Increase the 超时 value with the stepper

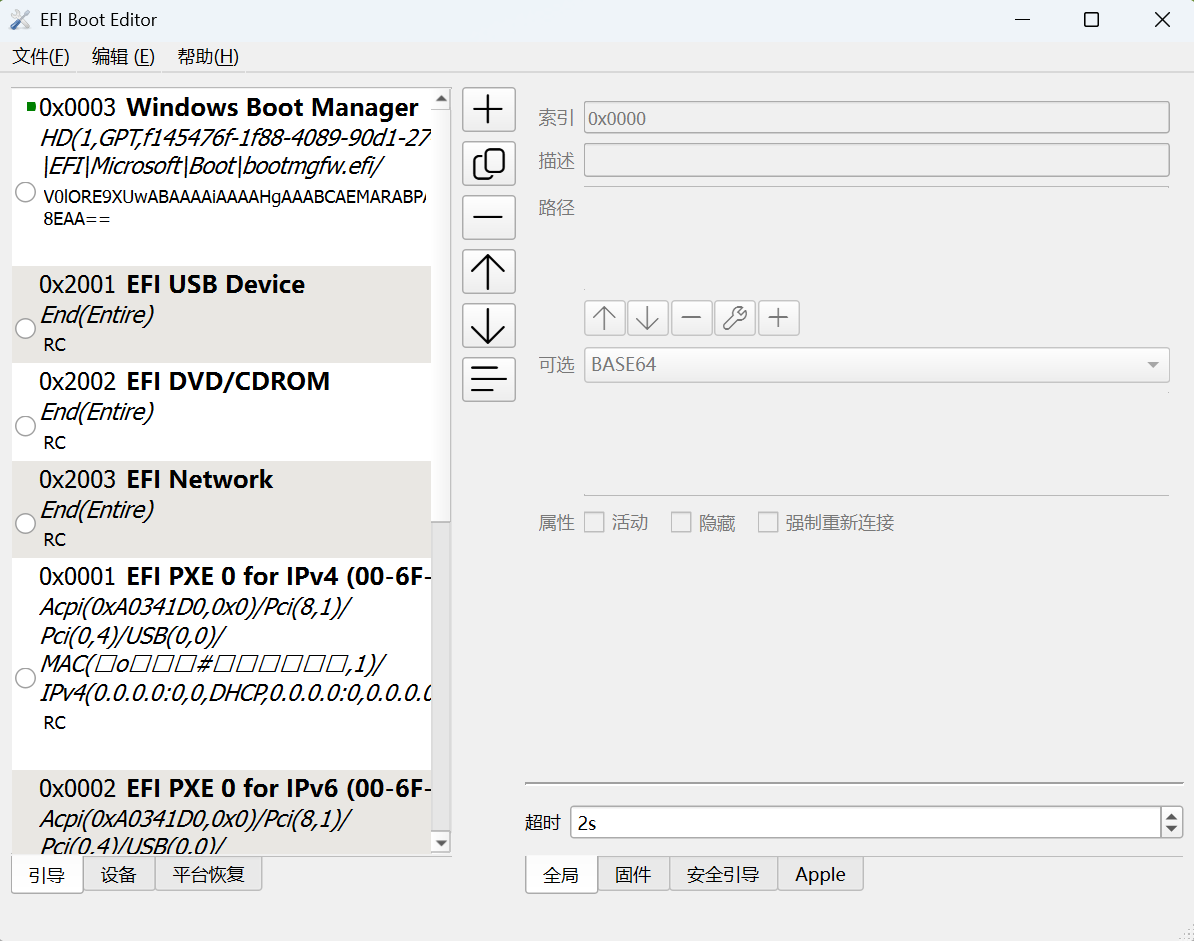(1170, 816)
